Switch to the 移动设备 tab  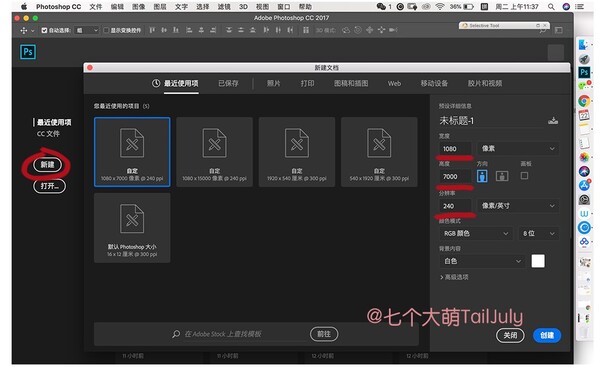coord(434,83)
